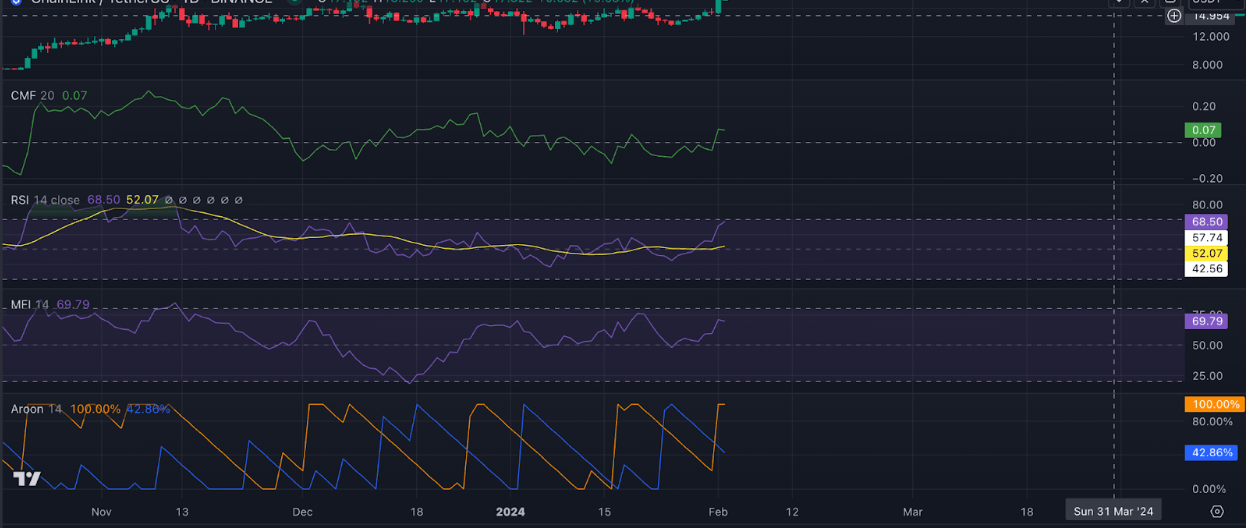Click purple 68.50 value in RSI legend
Image resolution: width=1246 pixels, height=528 pixels.
coord(103,200)
